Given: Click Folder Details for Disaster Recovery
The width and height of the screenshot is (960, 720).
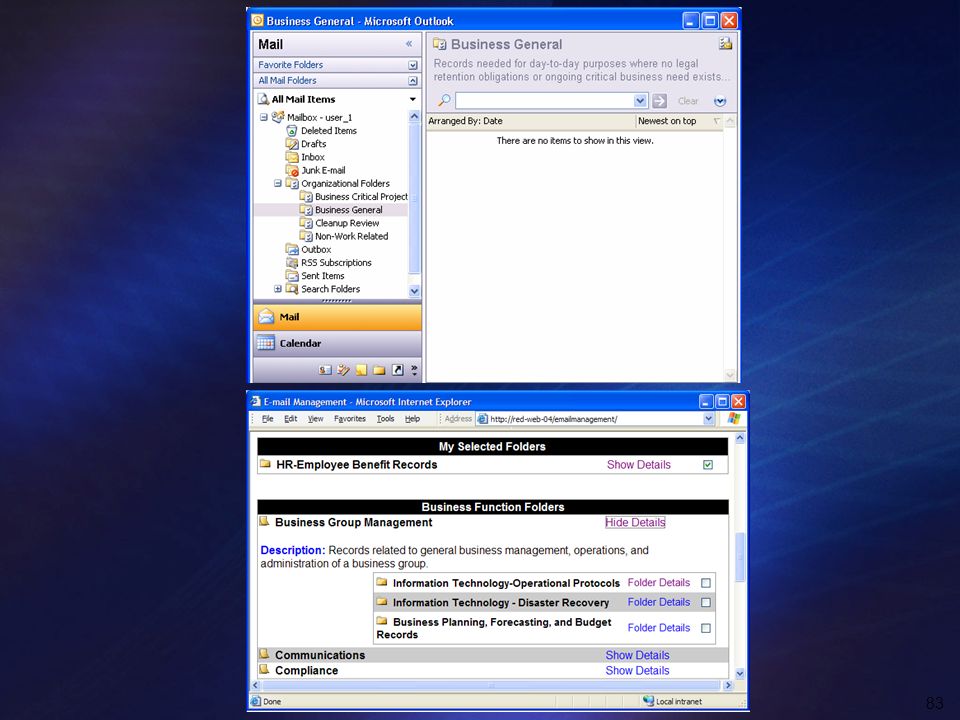Looking at the screenshot, I should (x=659, y=602).
